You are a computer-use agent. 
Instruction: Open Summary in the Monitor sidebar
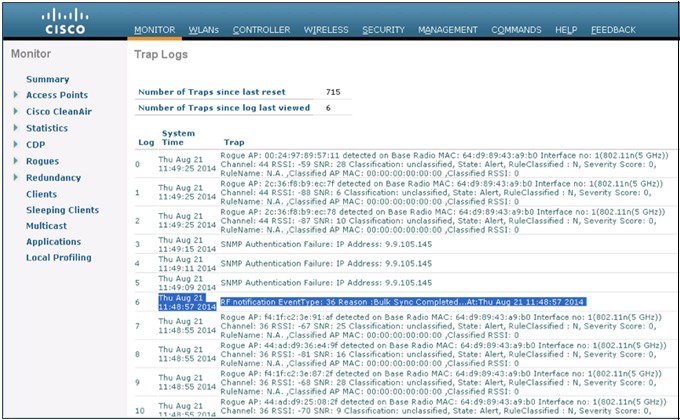coord(48,79)
